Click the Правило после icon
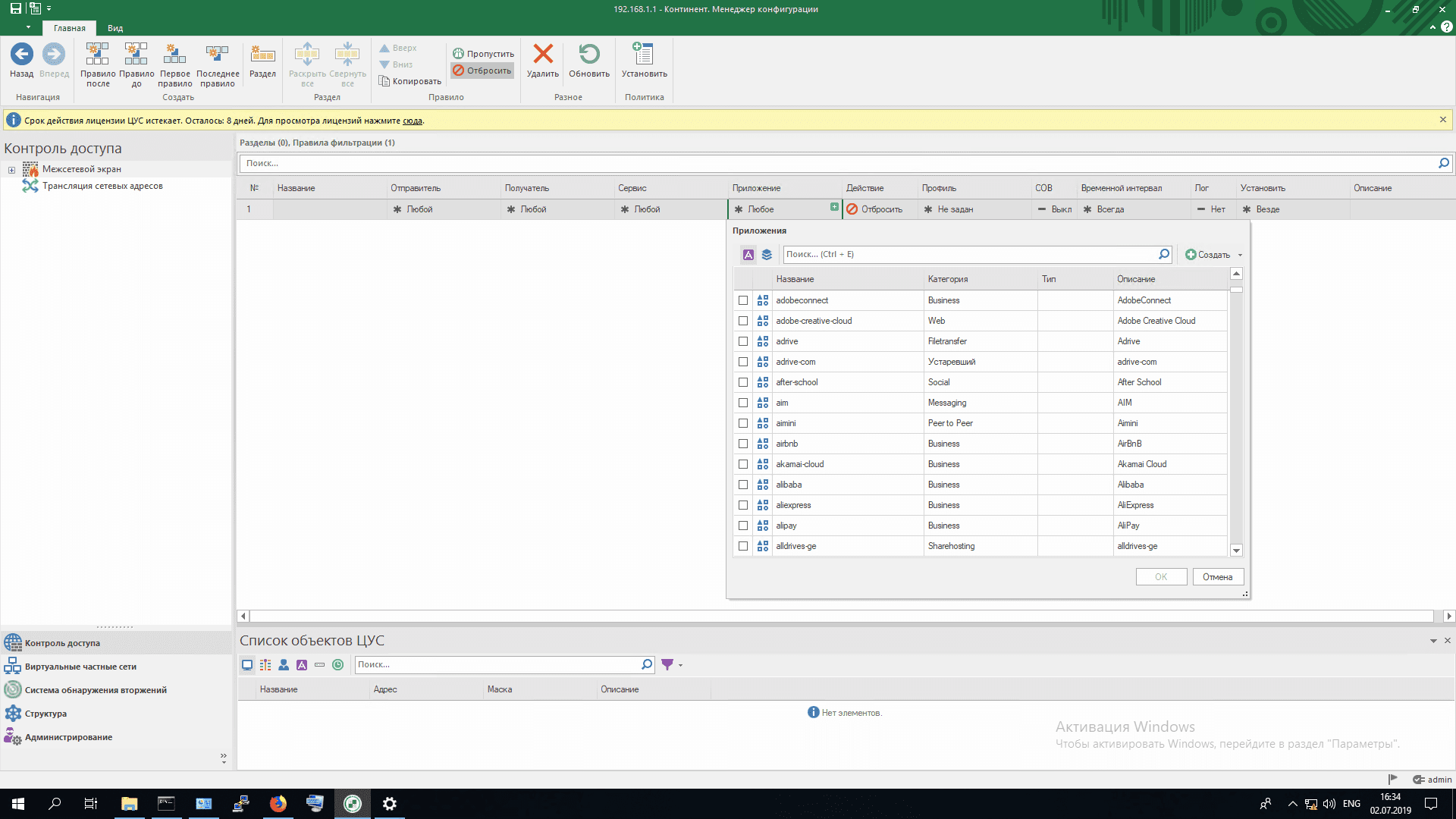 [97, 55]
